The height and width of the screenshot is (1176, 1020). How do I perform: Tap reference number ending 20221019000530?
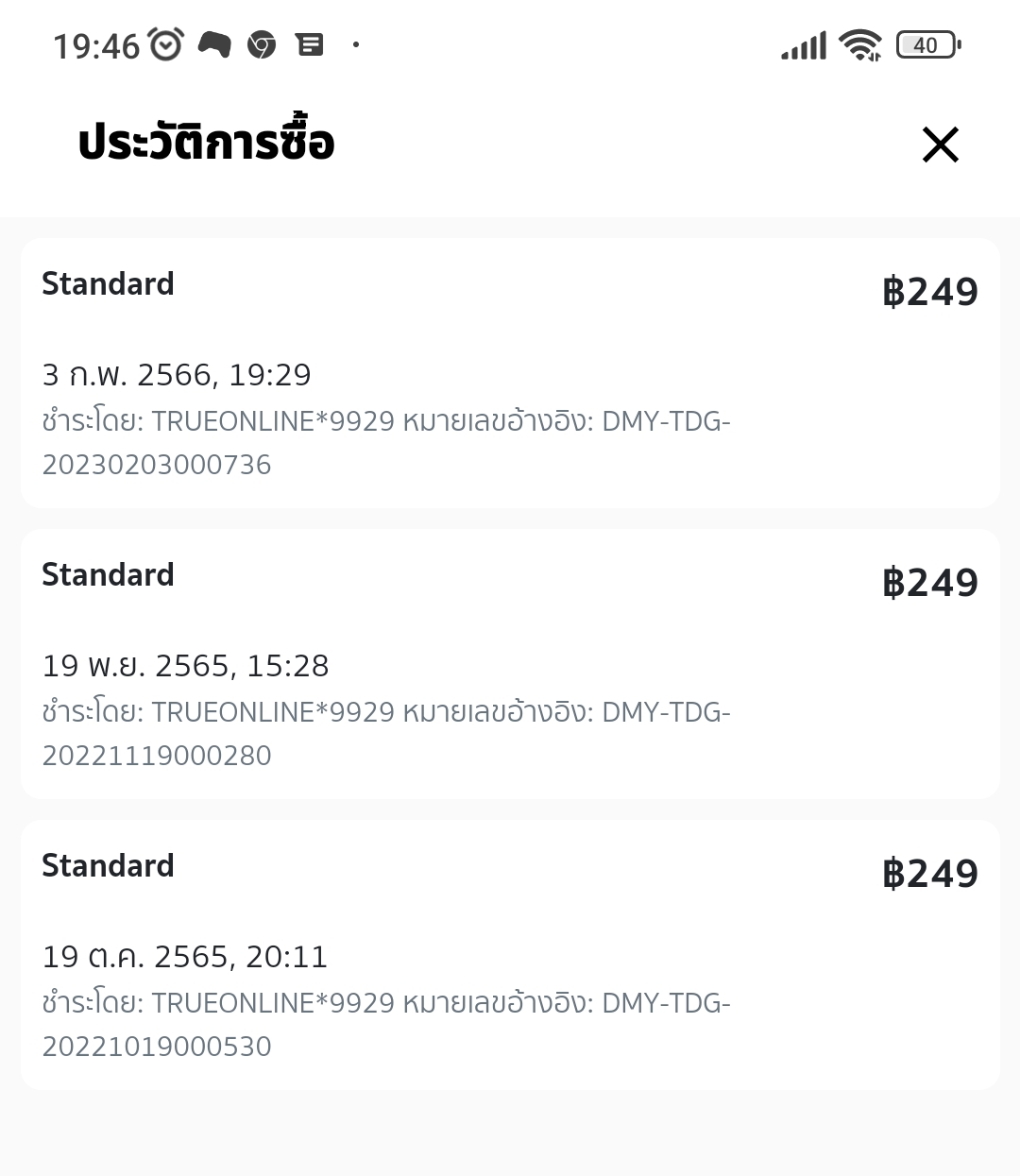tap(157, 1047)
